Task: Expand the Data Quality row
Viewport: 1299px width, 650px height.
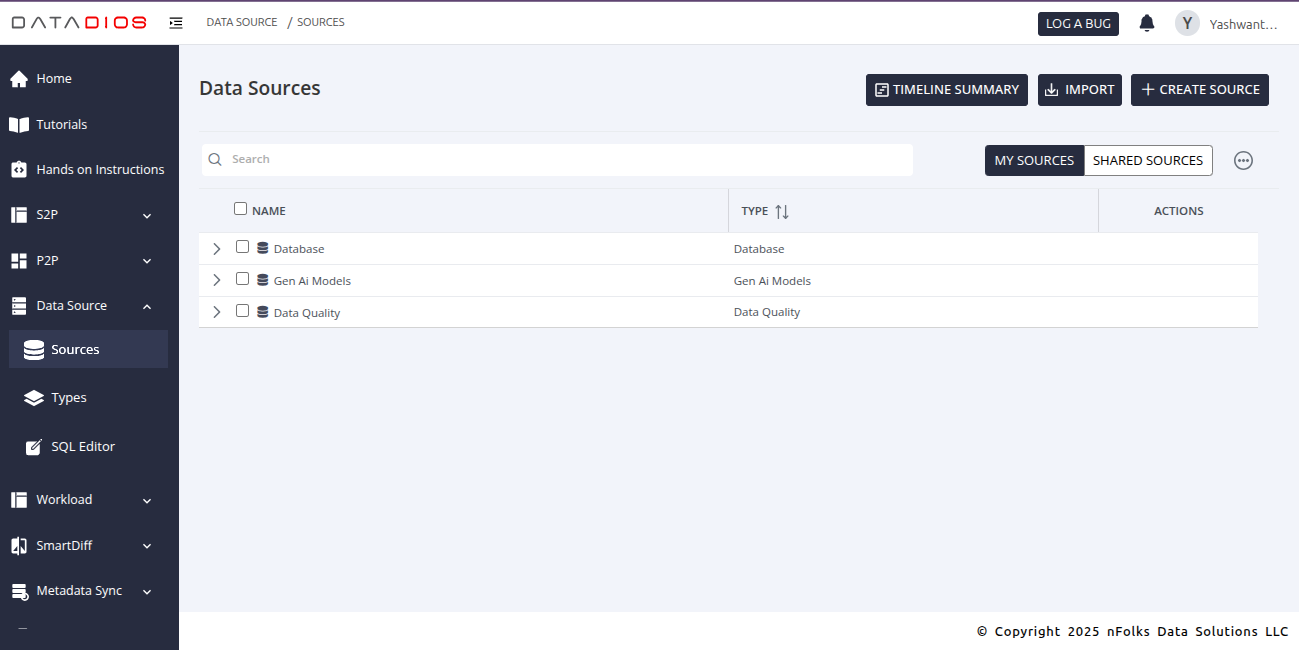Action: (217, 312)
